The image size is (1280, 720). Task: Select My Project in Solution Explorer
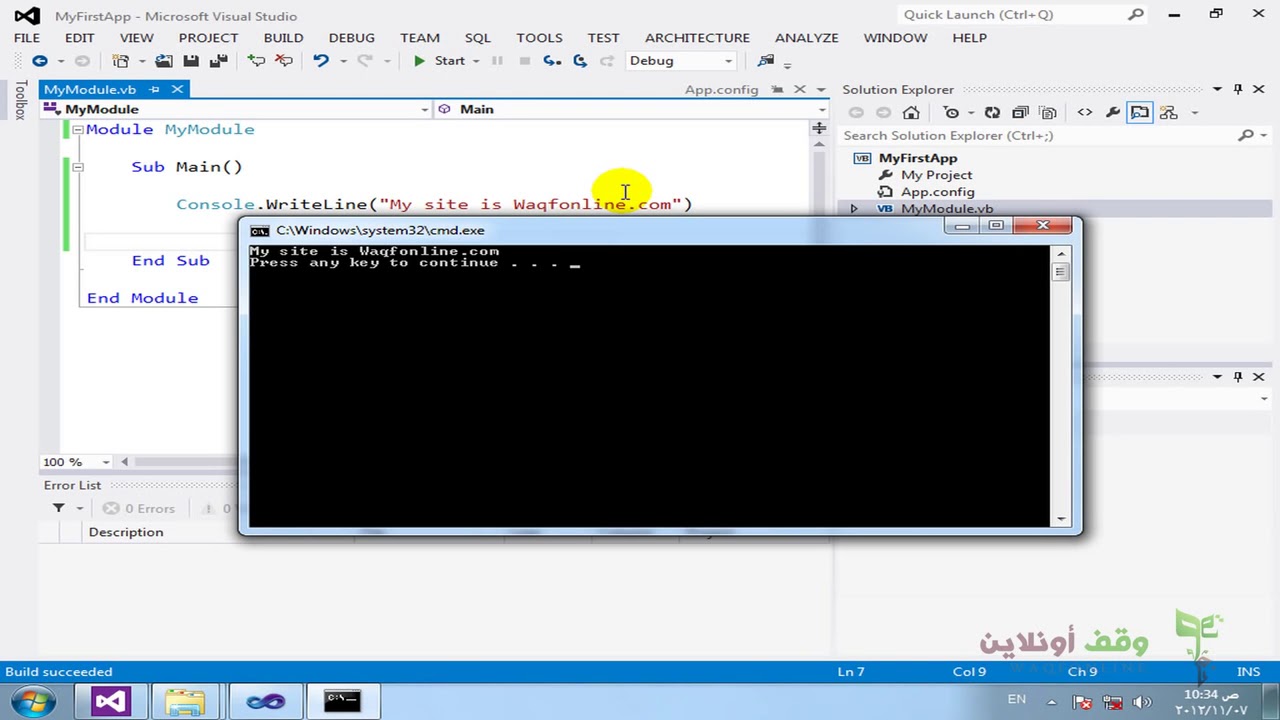tap(936, 175)
